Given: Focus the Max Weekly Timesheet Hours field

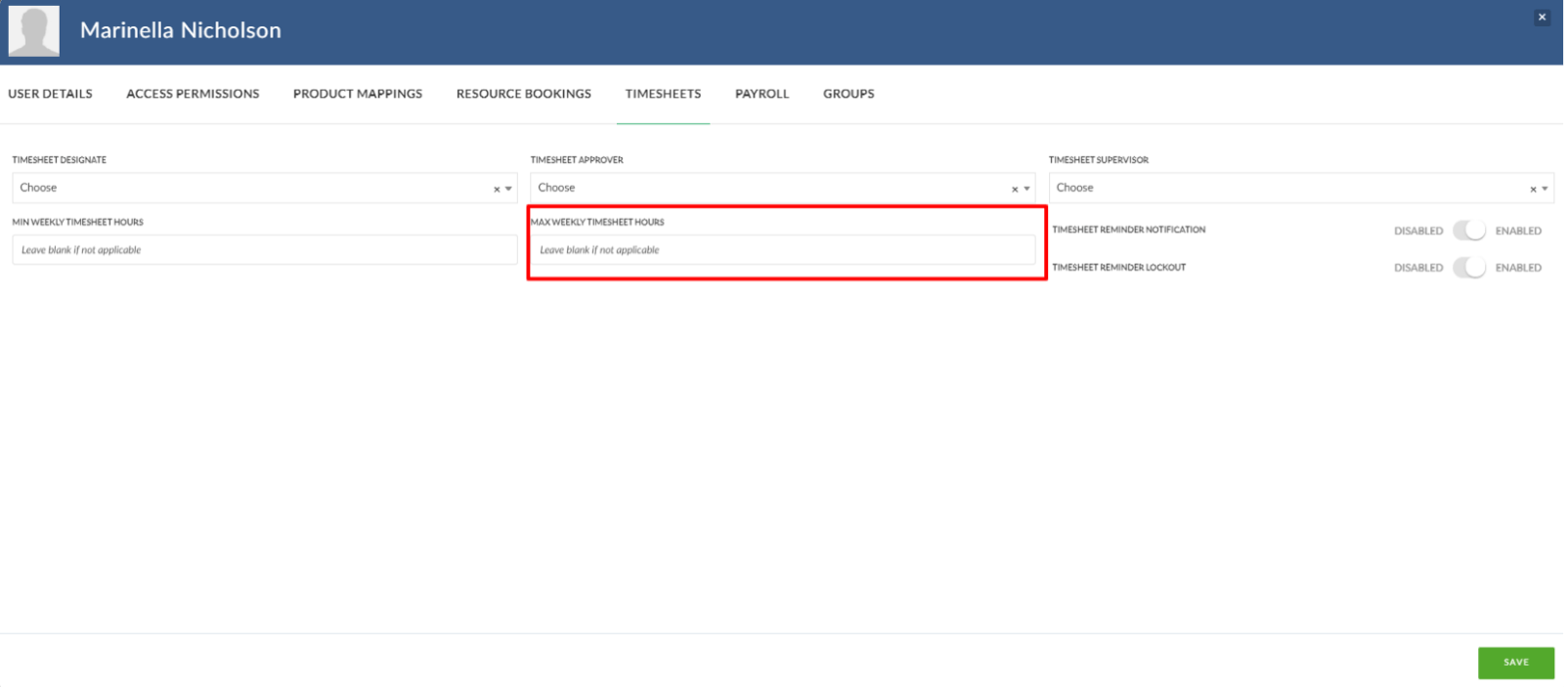Looking at the screenshot, I should tap(782, 250).
